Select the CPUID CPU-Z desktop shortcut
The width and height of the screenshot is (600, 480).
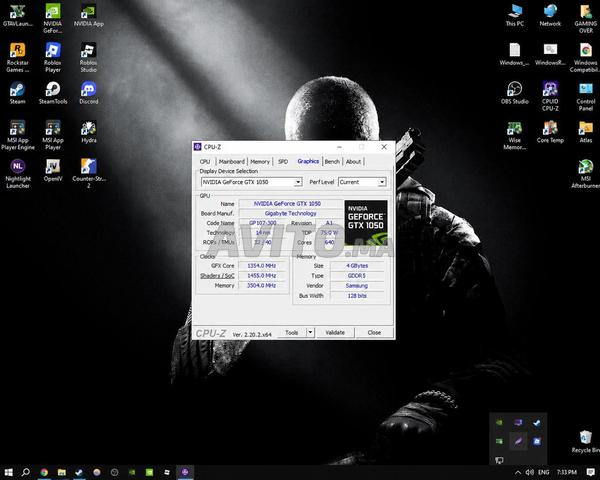pos(550,96)
